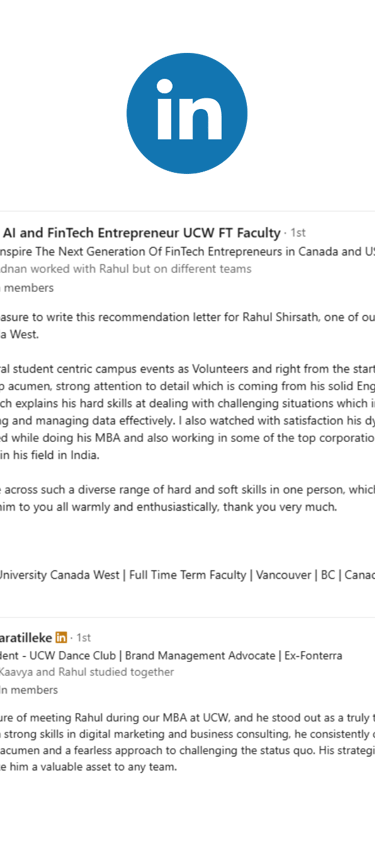Click the valuable asset to any team sentence
375x851 pixels.
pos(88,767)
